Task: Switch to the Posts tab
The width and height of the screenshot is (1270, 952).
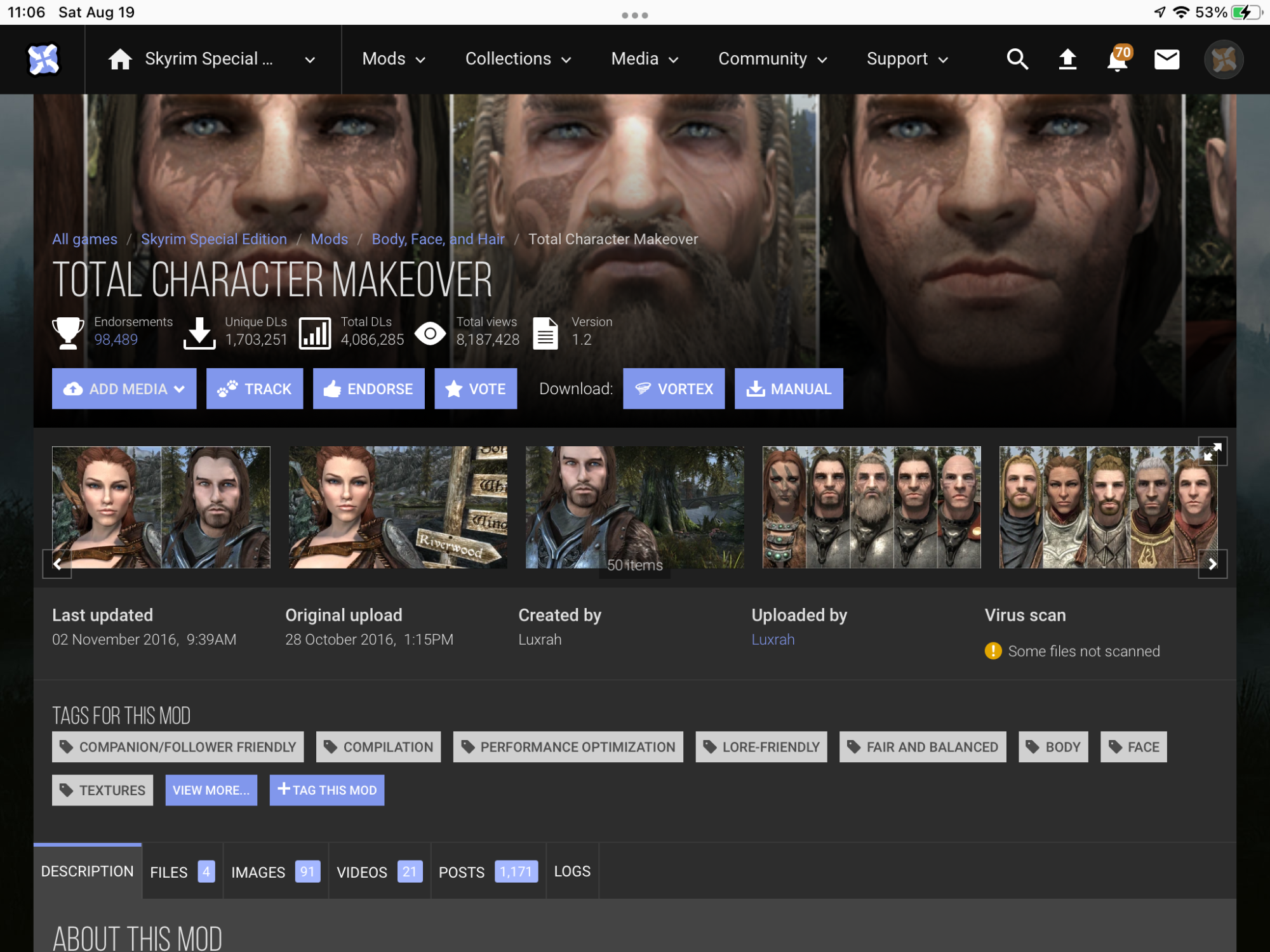Action: click(488, 871)
